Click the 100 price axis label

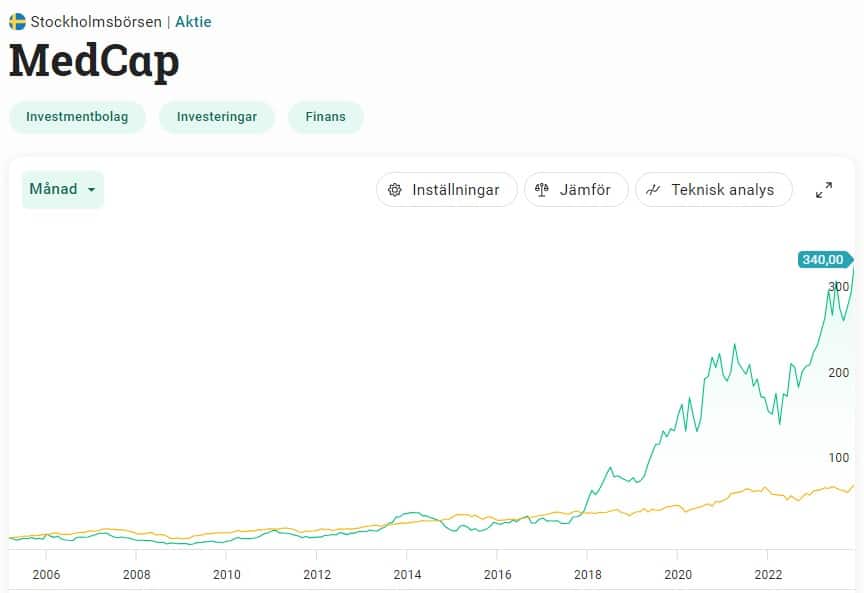838,458
